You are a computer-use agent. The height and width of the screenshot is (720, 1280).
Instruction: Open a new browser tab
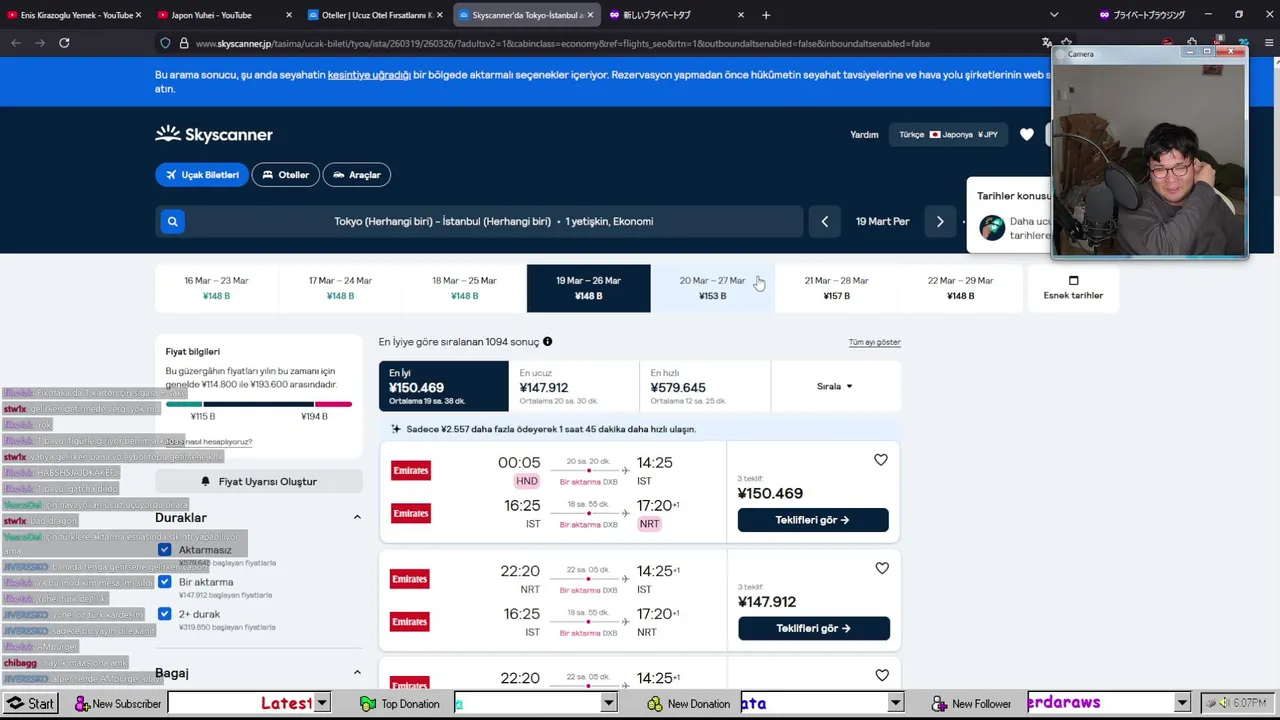click(x=766, y=15)
